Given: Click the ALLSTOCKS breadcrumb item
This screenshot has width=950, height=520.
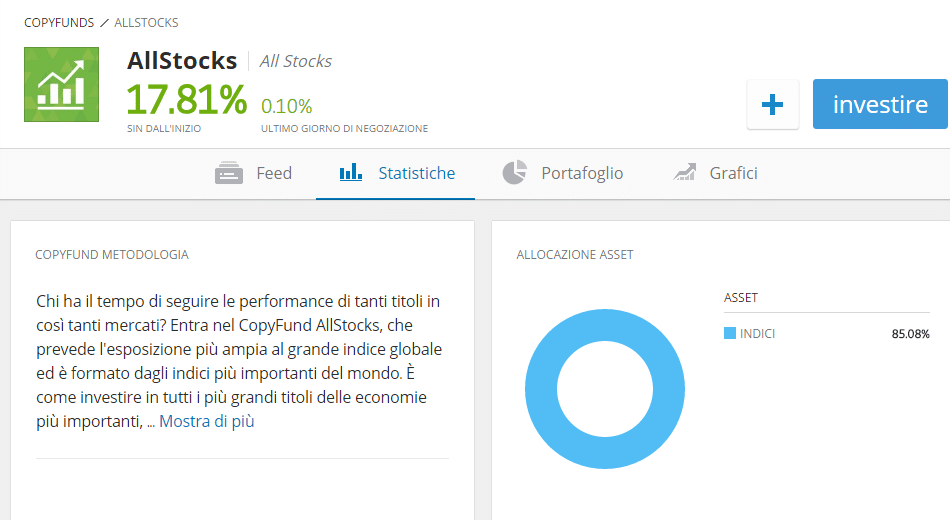Looking at the screenshot, I should pyautogui.click(x=146, y=22).
